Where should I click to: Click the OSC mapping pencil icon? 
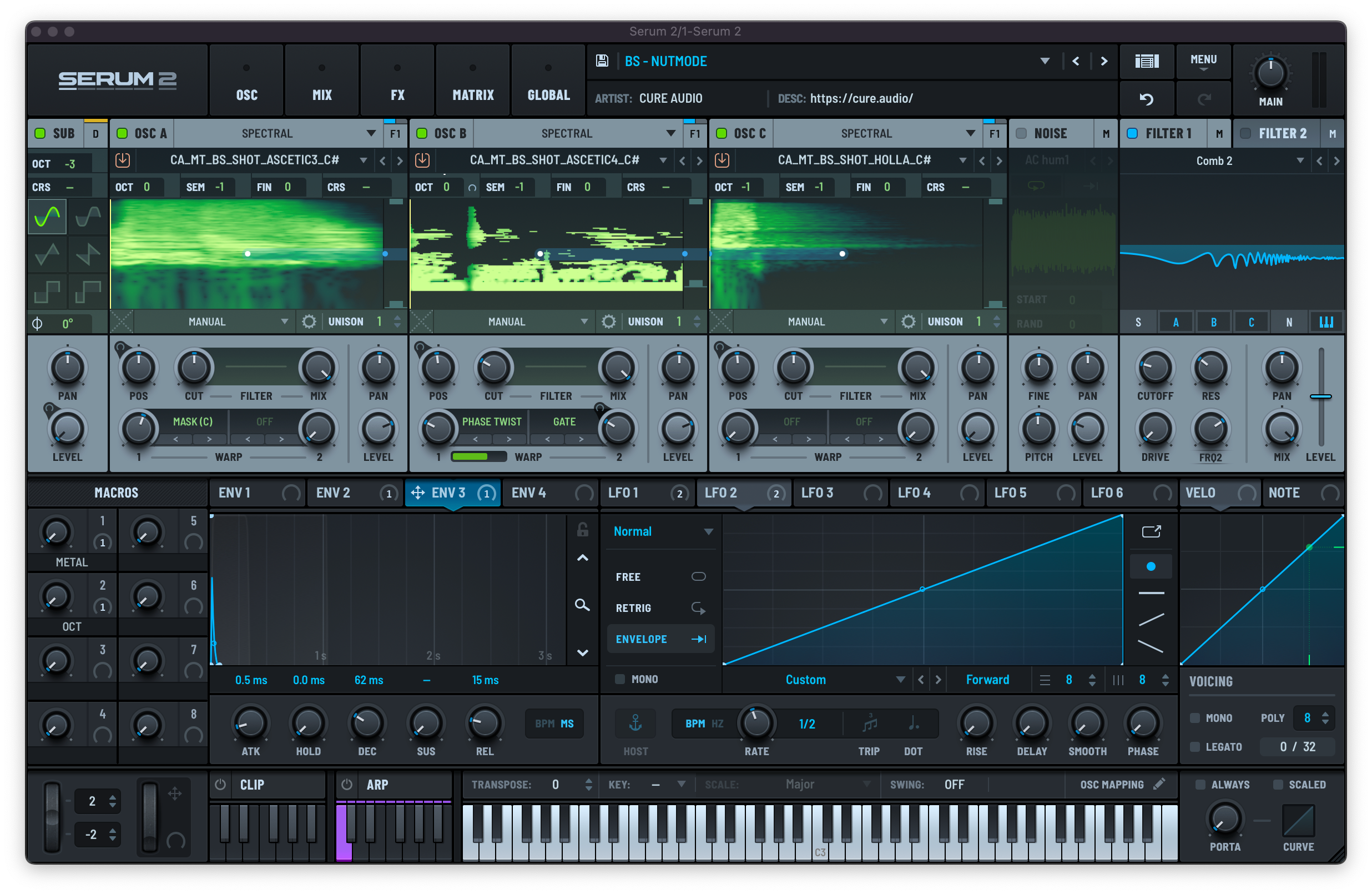click(x=1159, y=784)
